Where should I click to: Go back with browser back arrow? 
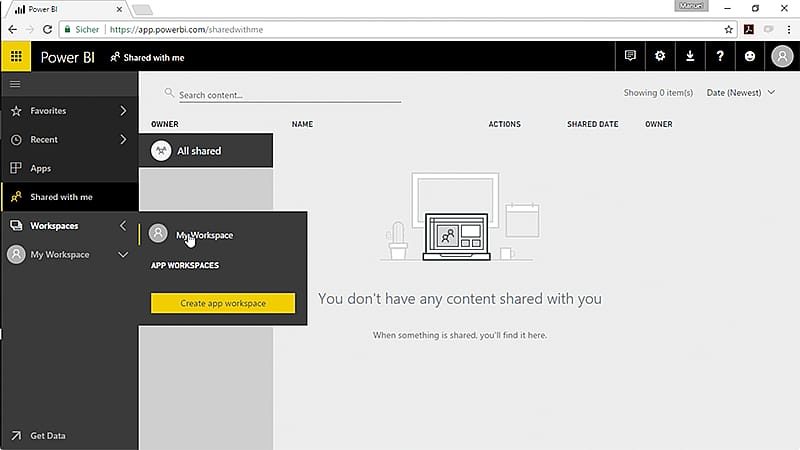point(13,30)
